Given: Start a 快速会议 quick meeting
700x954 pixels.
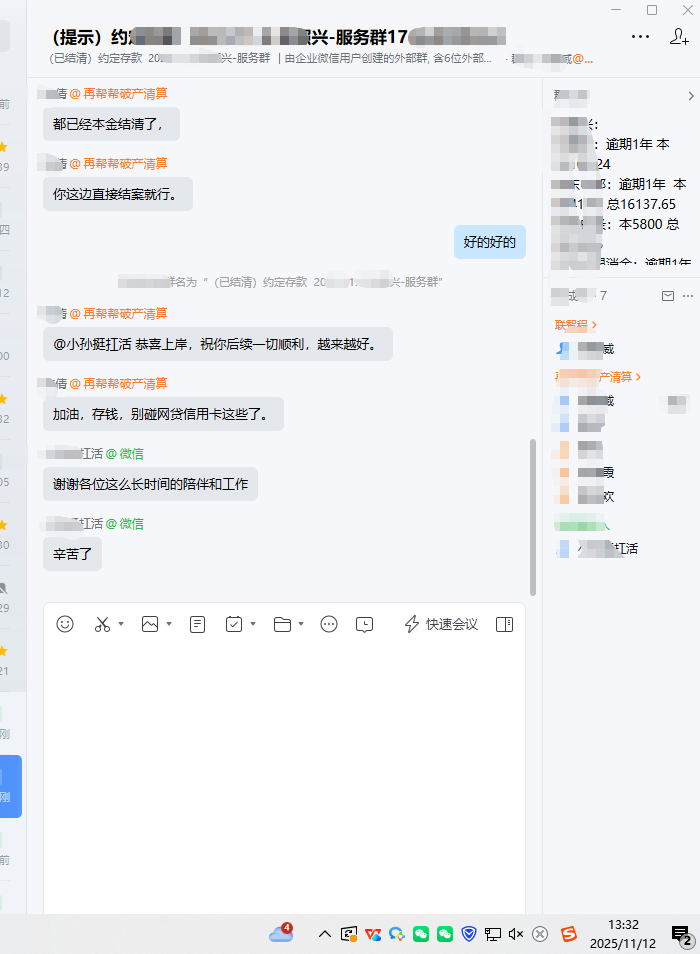Looking at the screenshot, I should point(441,624).
